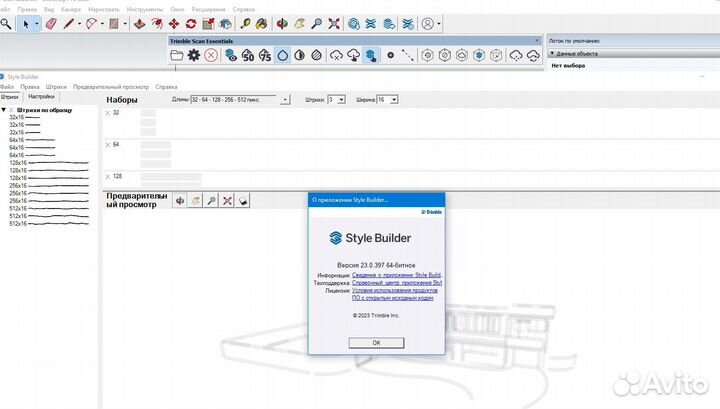
Task: Toggle the hatched circle display icon
Action: 316,56
